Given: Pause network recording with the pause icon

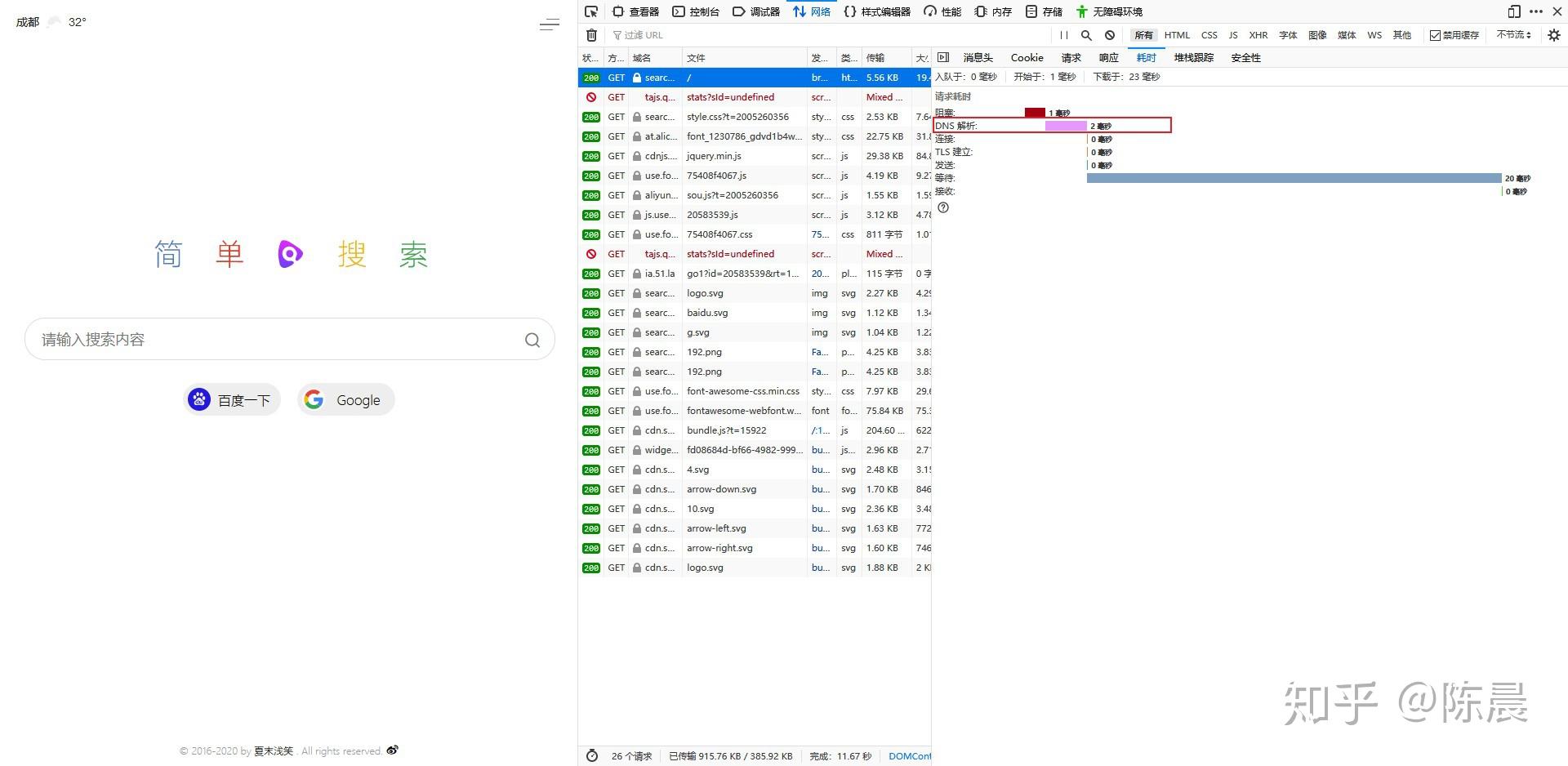Looking at the screenshot, I should coord(1063,35).
